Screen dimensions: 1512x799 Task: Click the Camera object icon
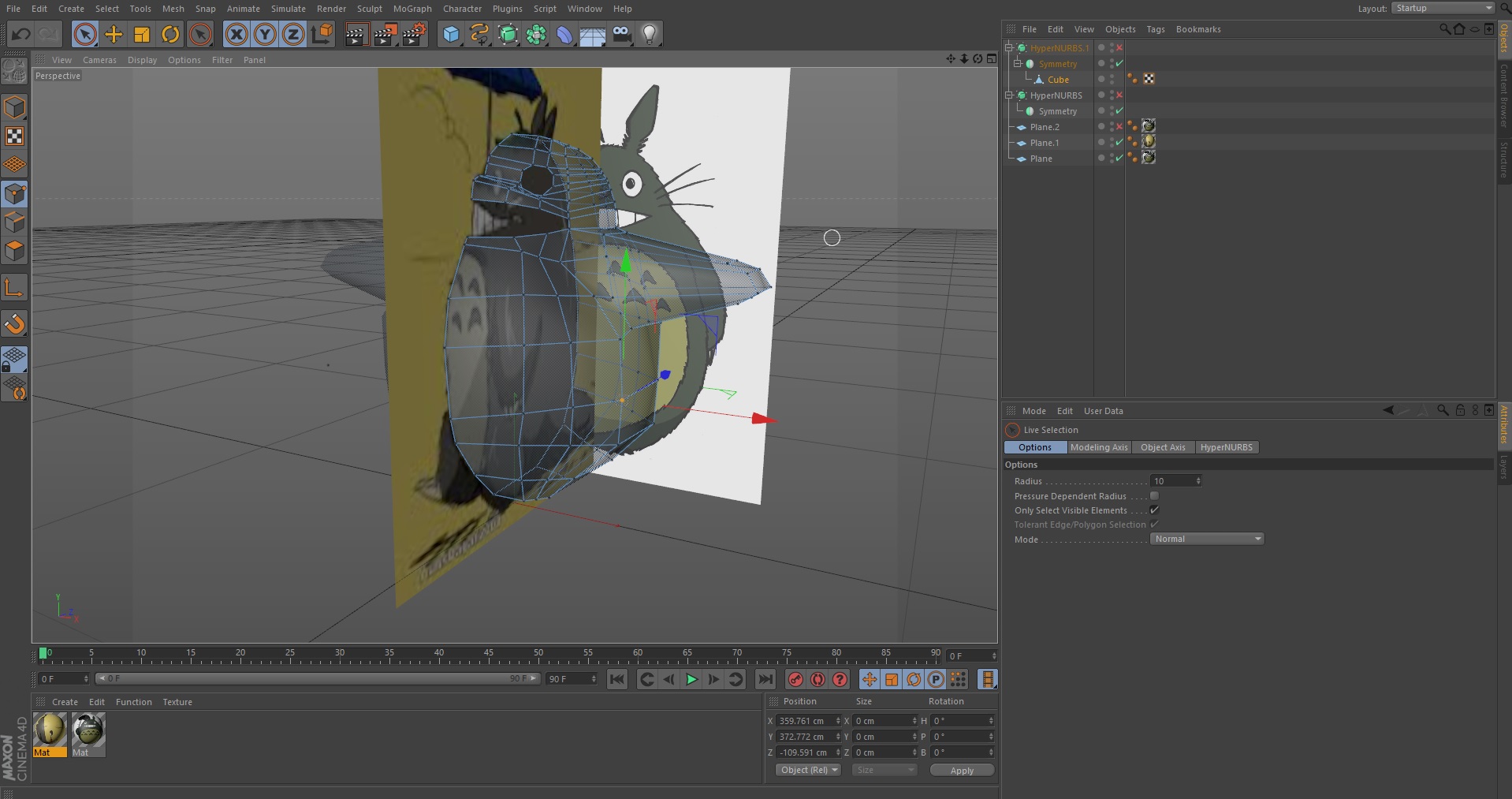[622, 34]
